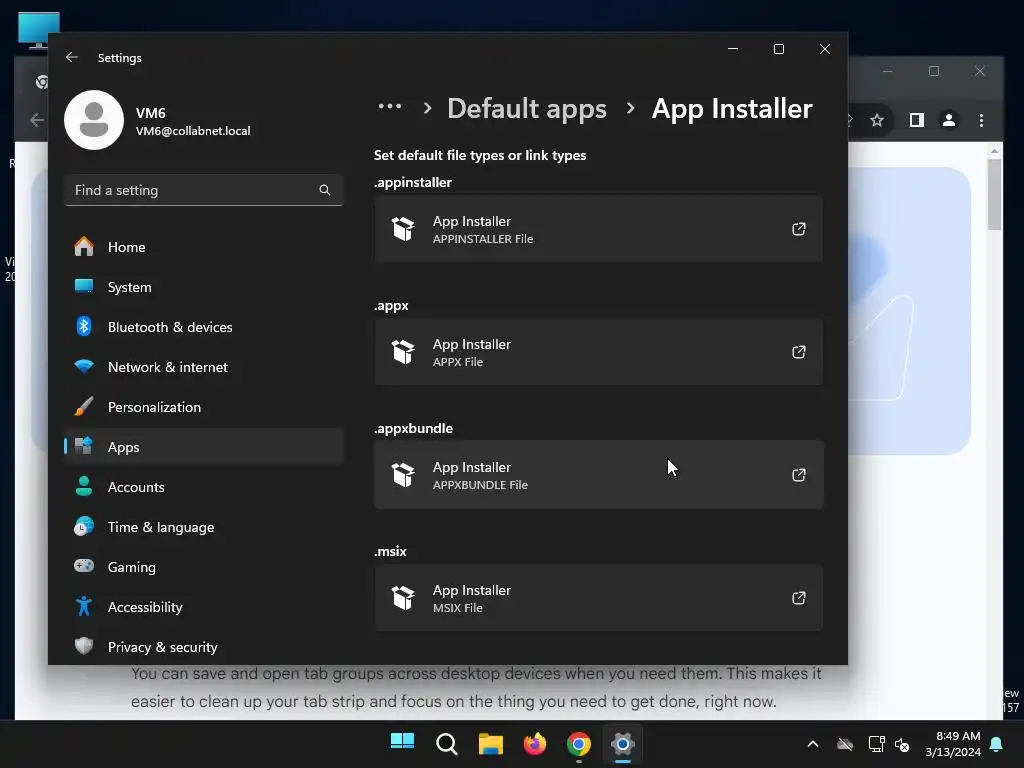
Task: Open Bluetooth & devices settings
Action: coord(204,327)
